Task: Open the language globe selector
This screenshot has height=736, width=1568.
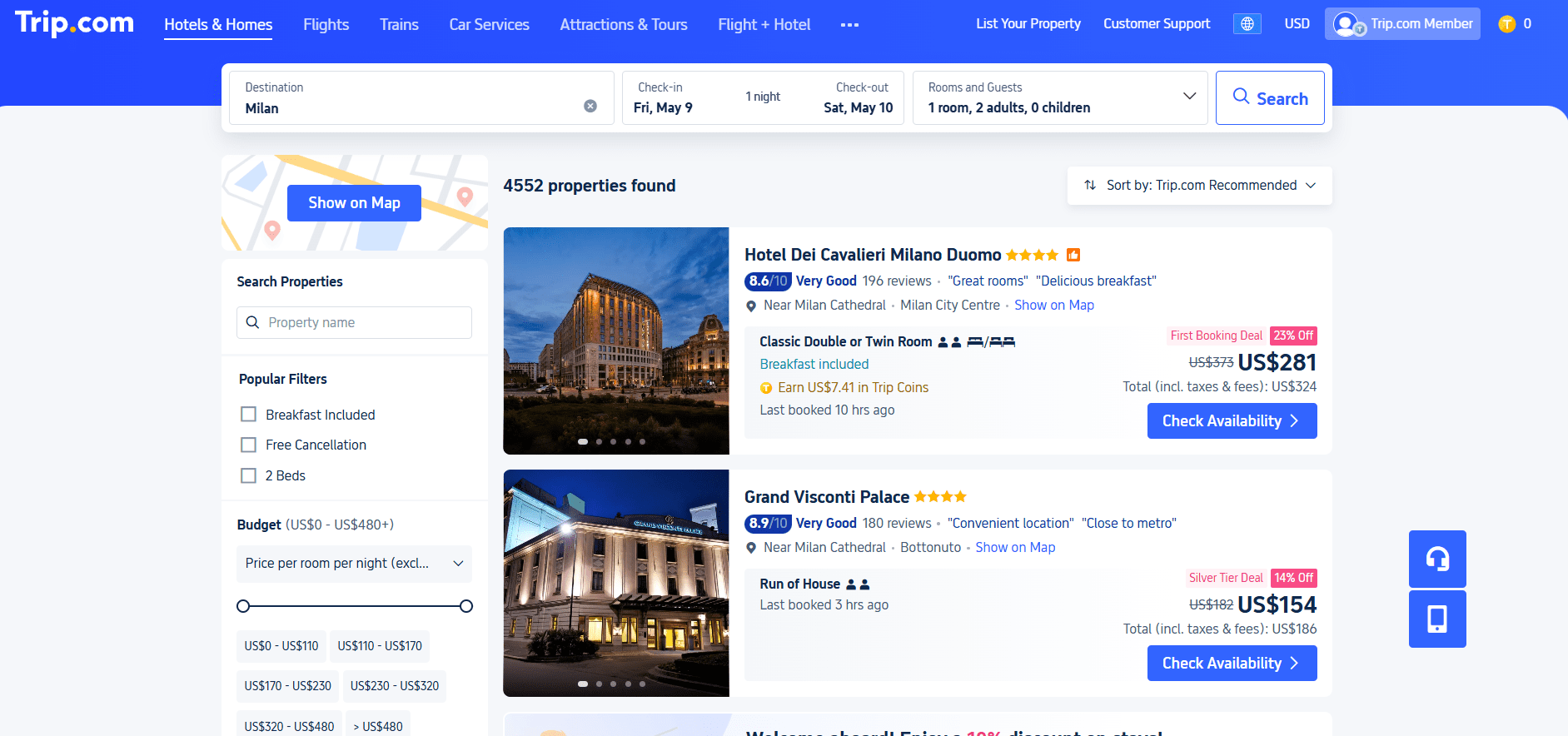Action: tap(1247, 24)
